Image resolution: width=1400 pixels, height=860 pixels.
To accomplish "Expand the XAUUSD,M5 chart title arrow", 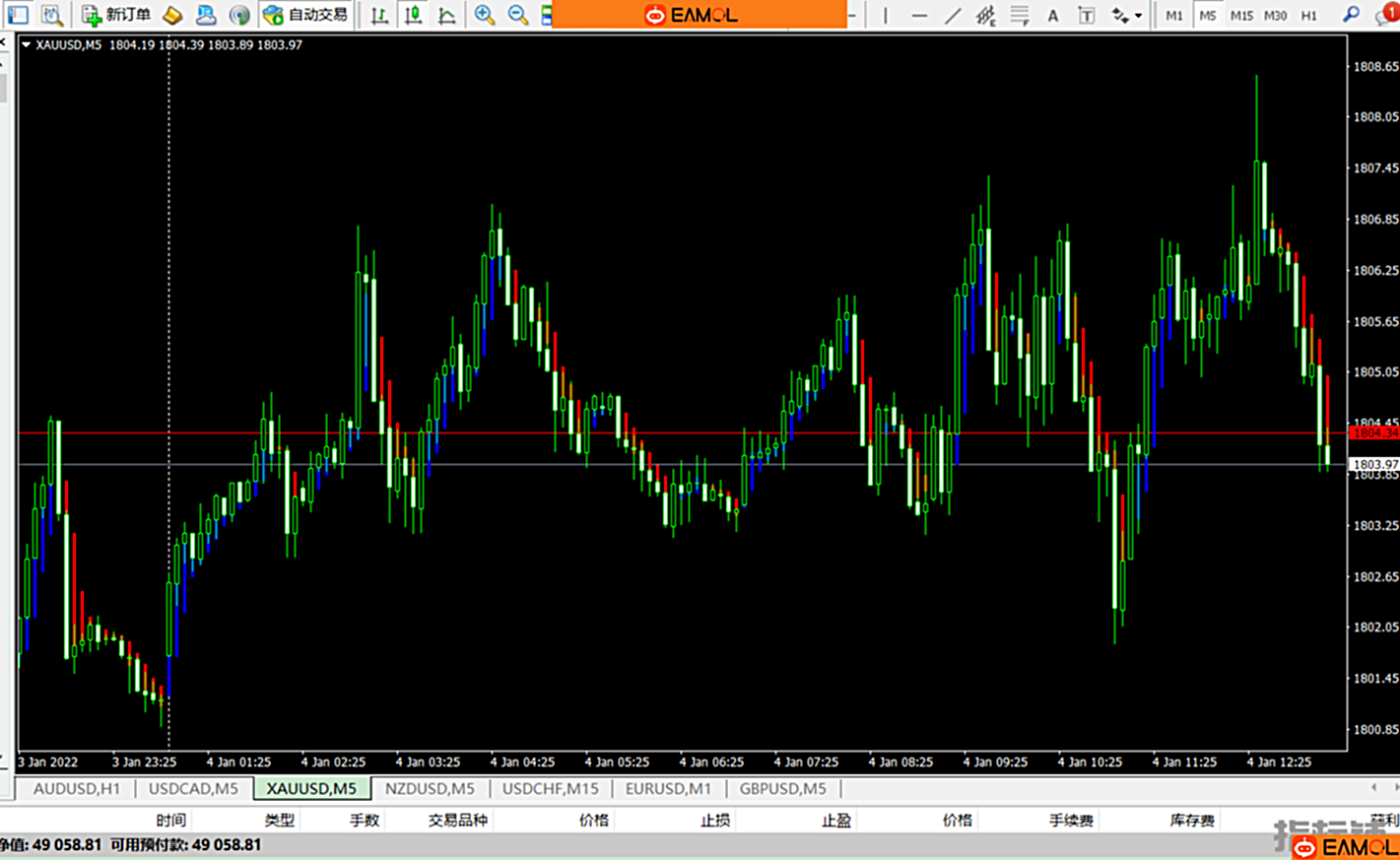I will tap(26, 44).
